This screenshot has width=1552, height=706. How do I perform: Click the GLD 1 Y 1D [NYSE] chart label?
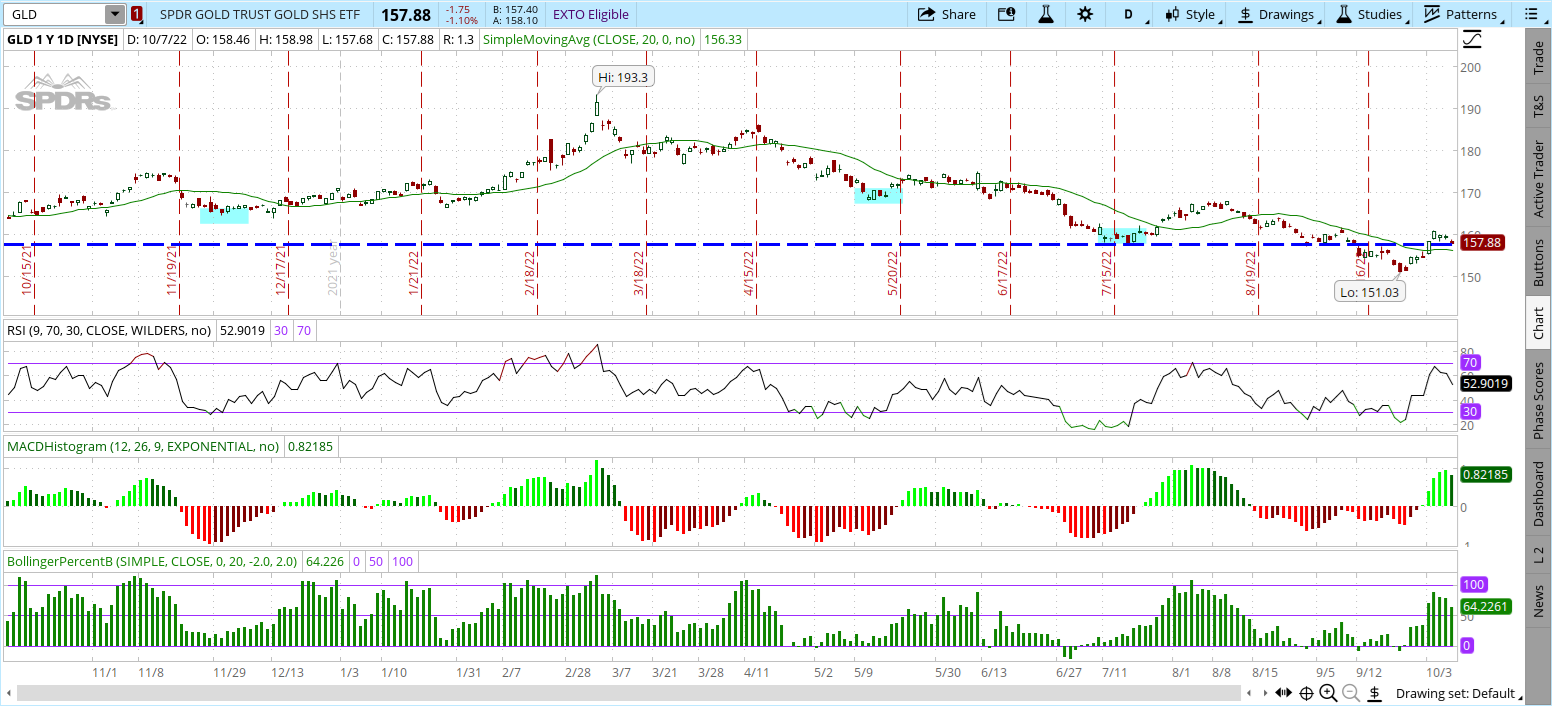click(x=64, y=39)
